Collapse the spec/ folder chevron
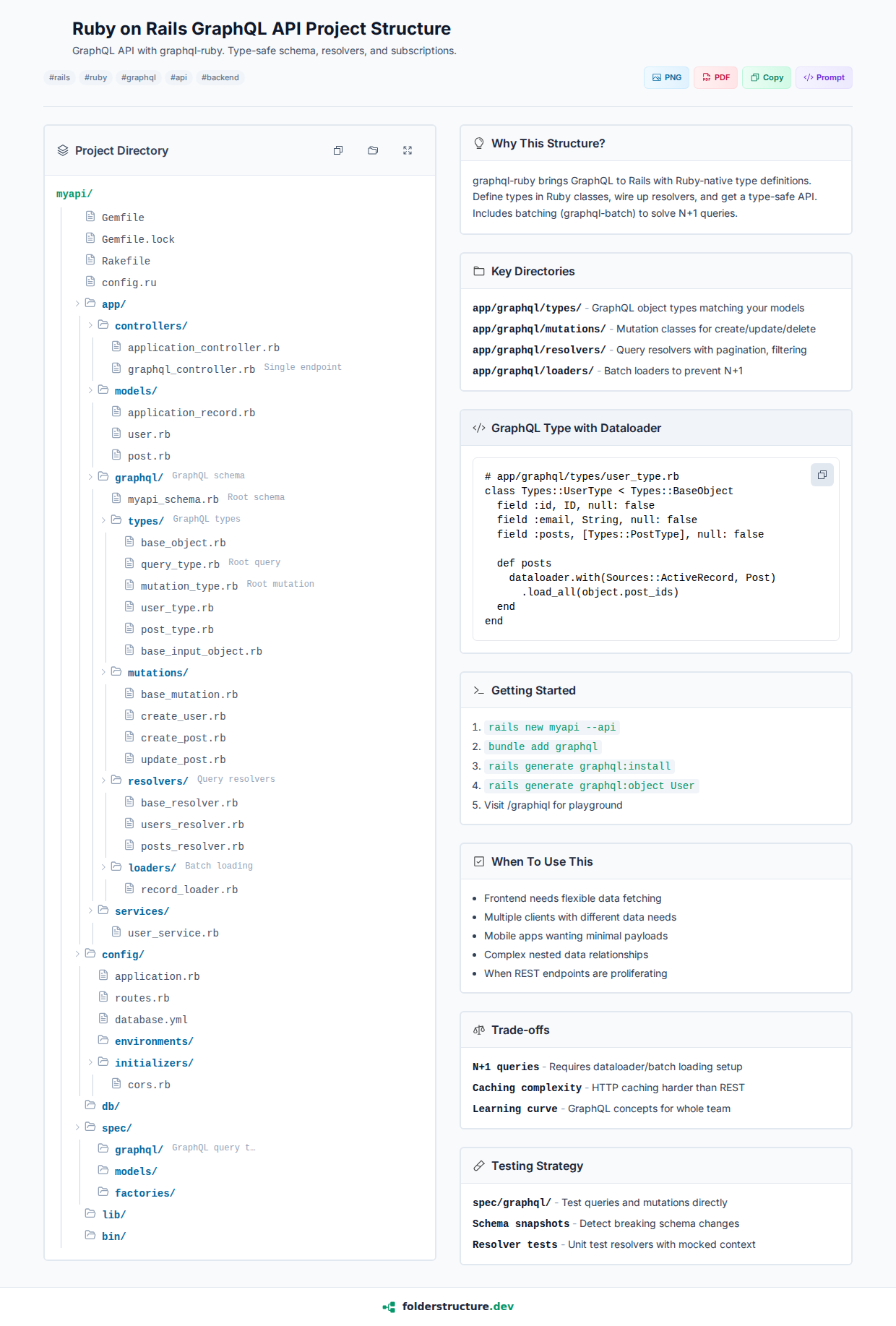 pos(77,1127)
